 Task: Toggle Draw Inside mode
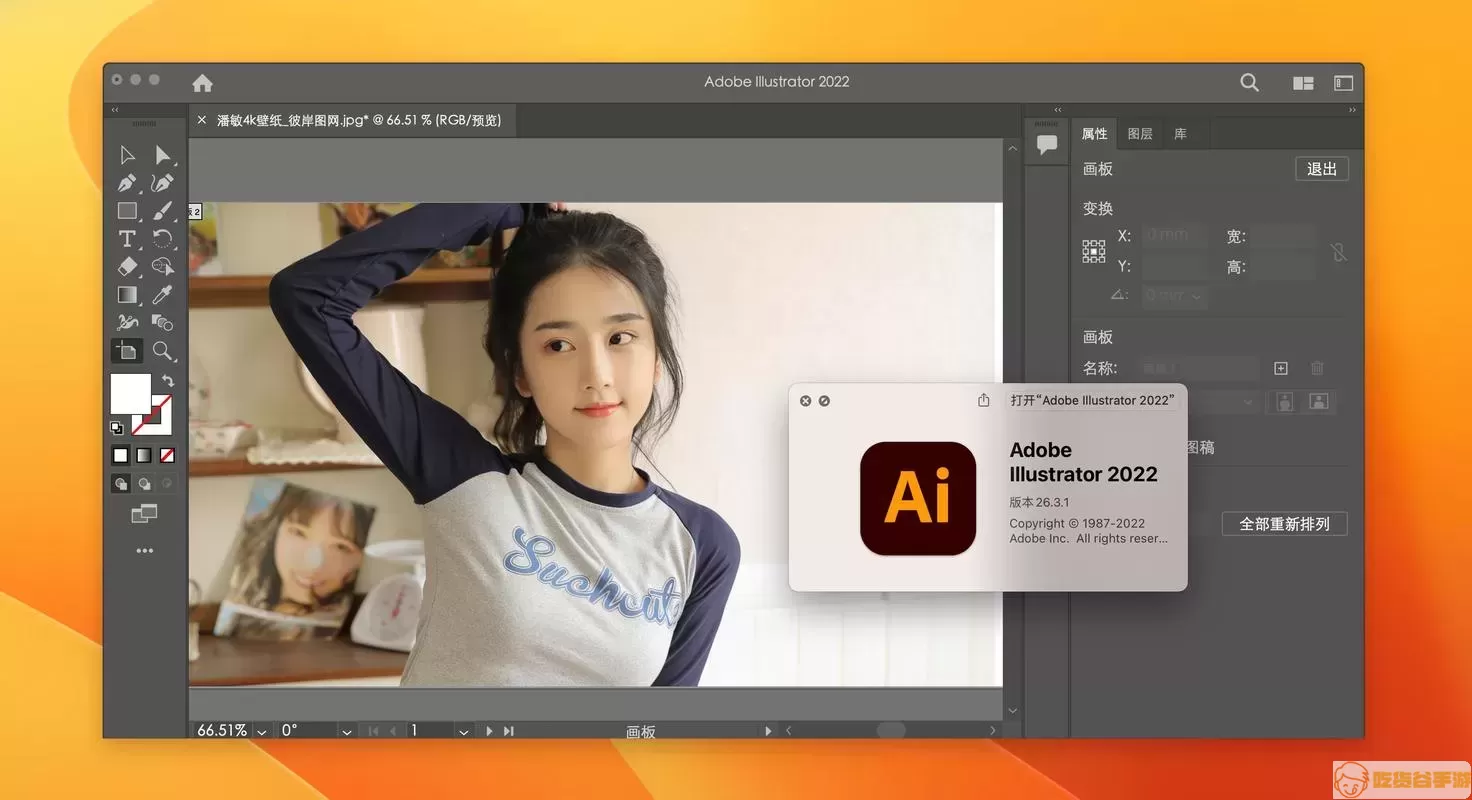click(x=167, y=483)
